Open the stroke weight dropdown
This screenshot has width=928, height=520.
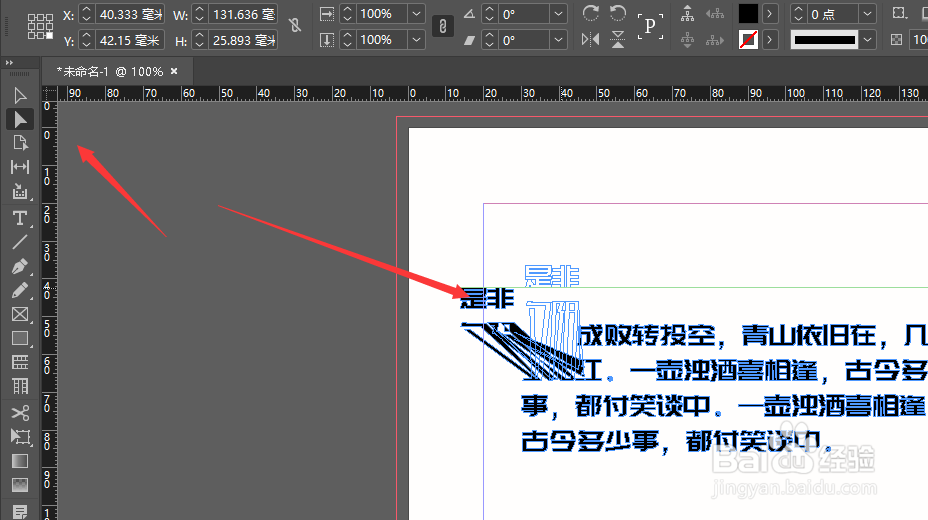point(867,14)
